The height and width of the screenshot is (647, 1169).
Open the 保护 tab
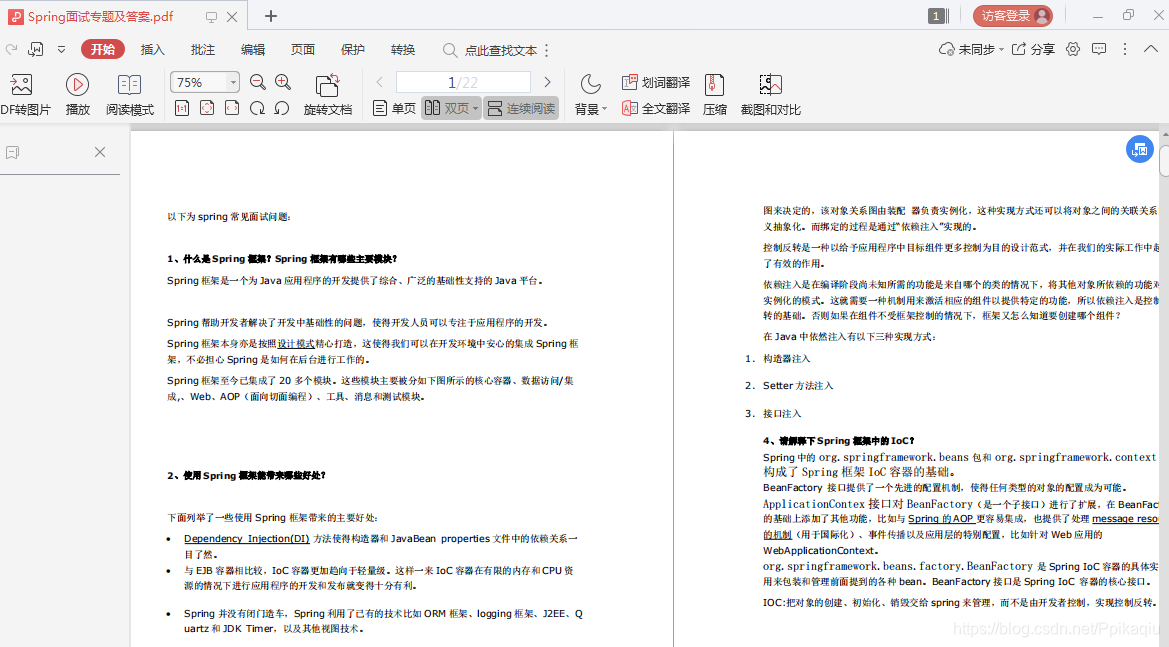click(353, 50)
